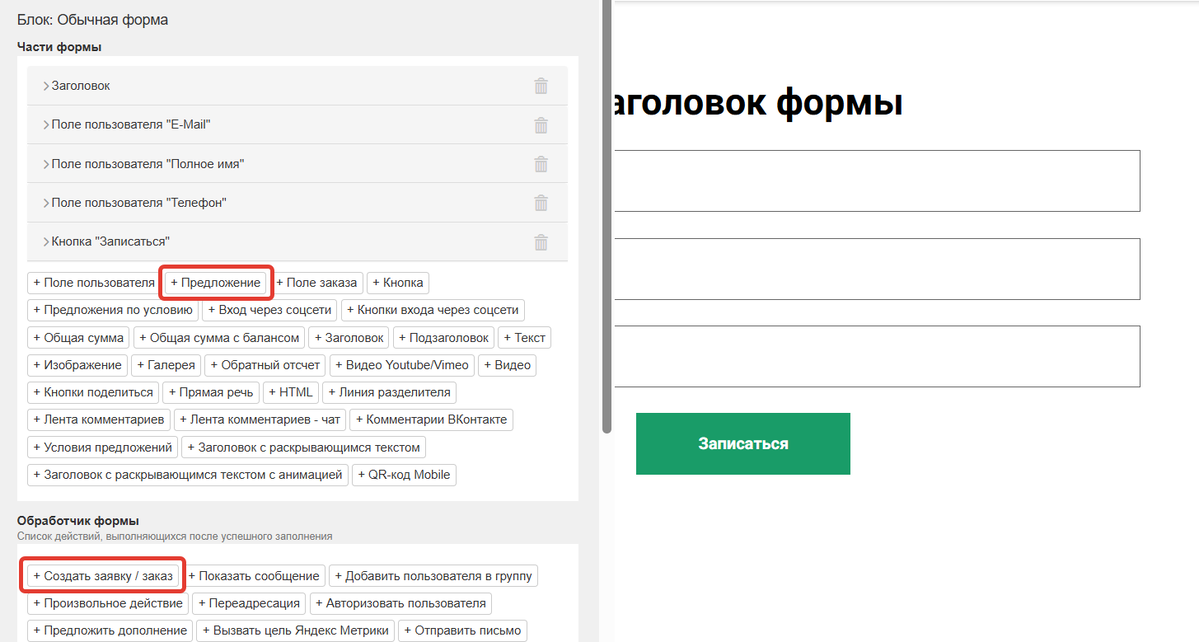This screenshot has width=1199, height=642.
Task: Add a "Предложение" element
Action: coord(216,282)
